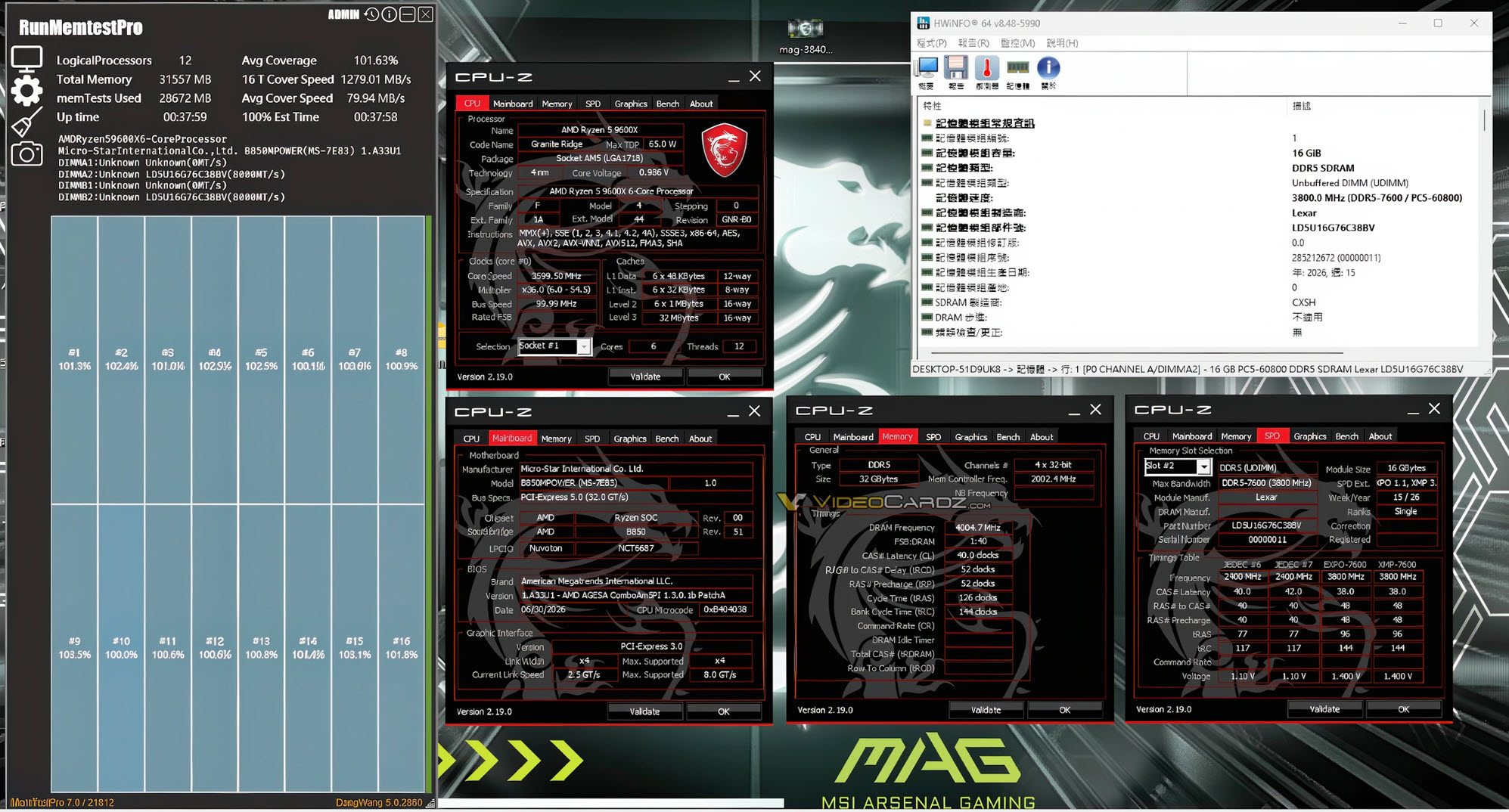1509x812 pixels.
Task: Expand the Socket #1 selection dropdown
Action: click(584, 346)
